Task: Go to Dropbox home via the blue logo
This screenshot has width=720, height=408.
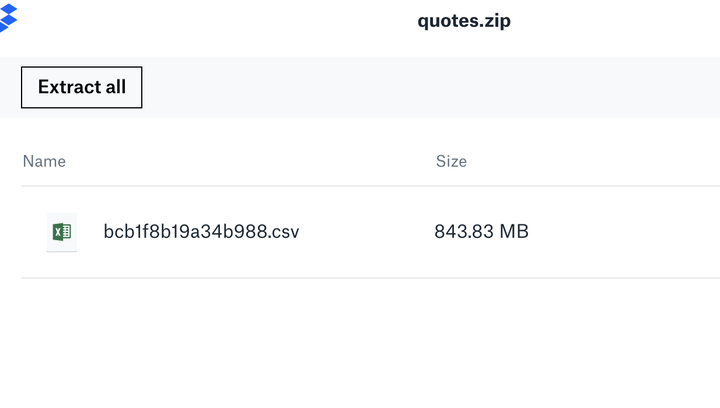Action: (x=8, y=16)
